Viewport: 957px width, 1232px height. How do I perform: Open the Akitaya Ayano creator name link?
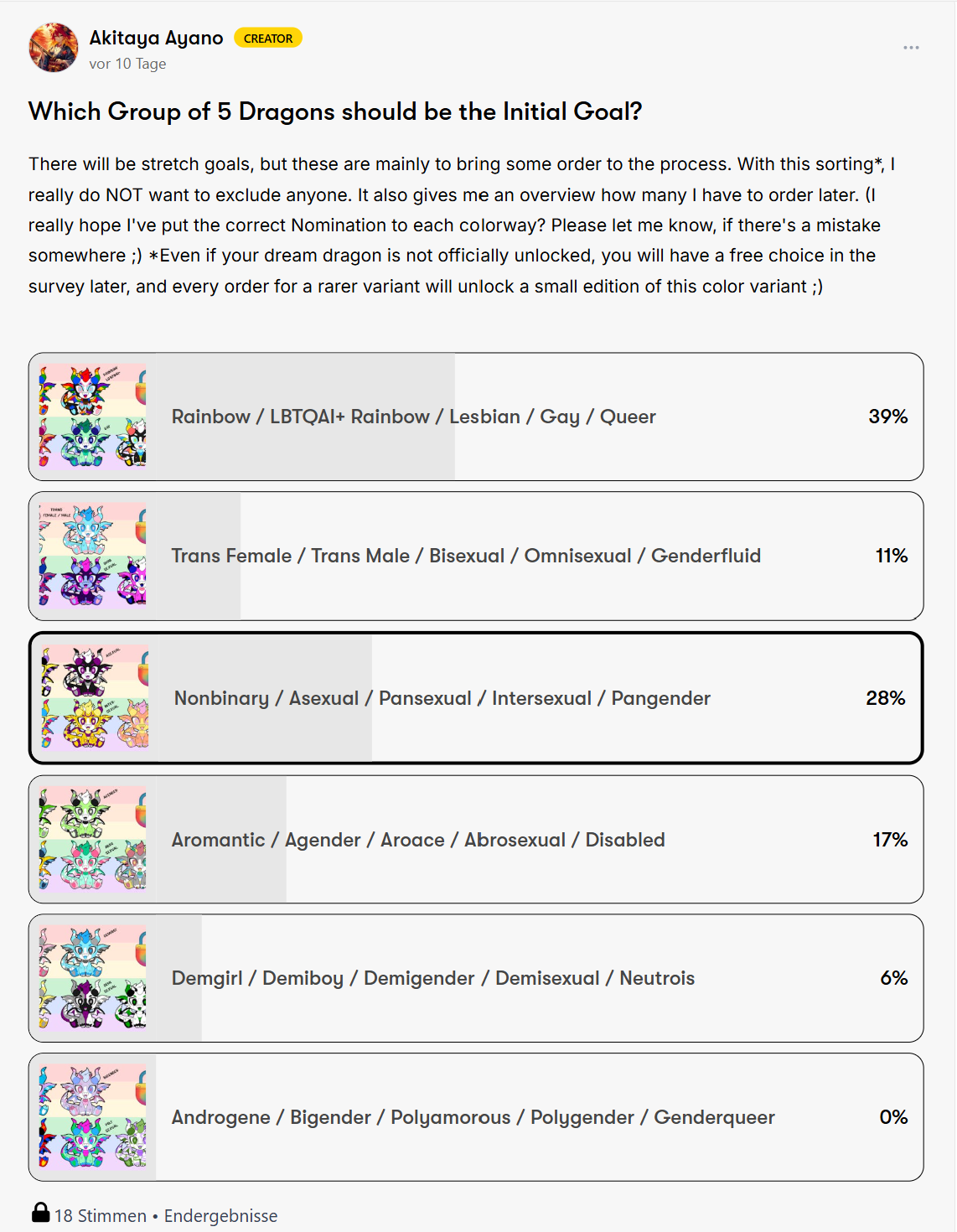(156, 38)
